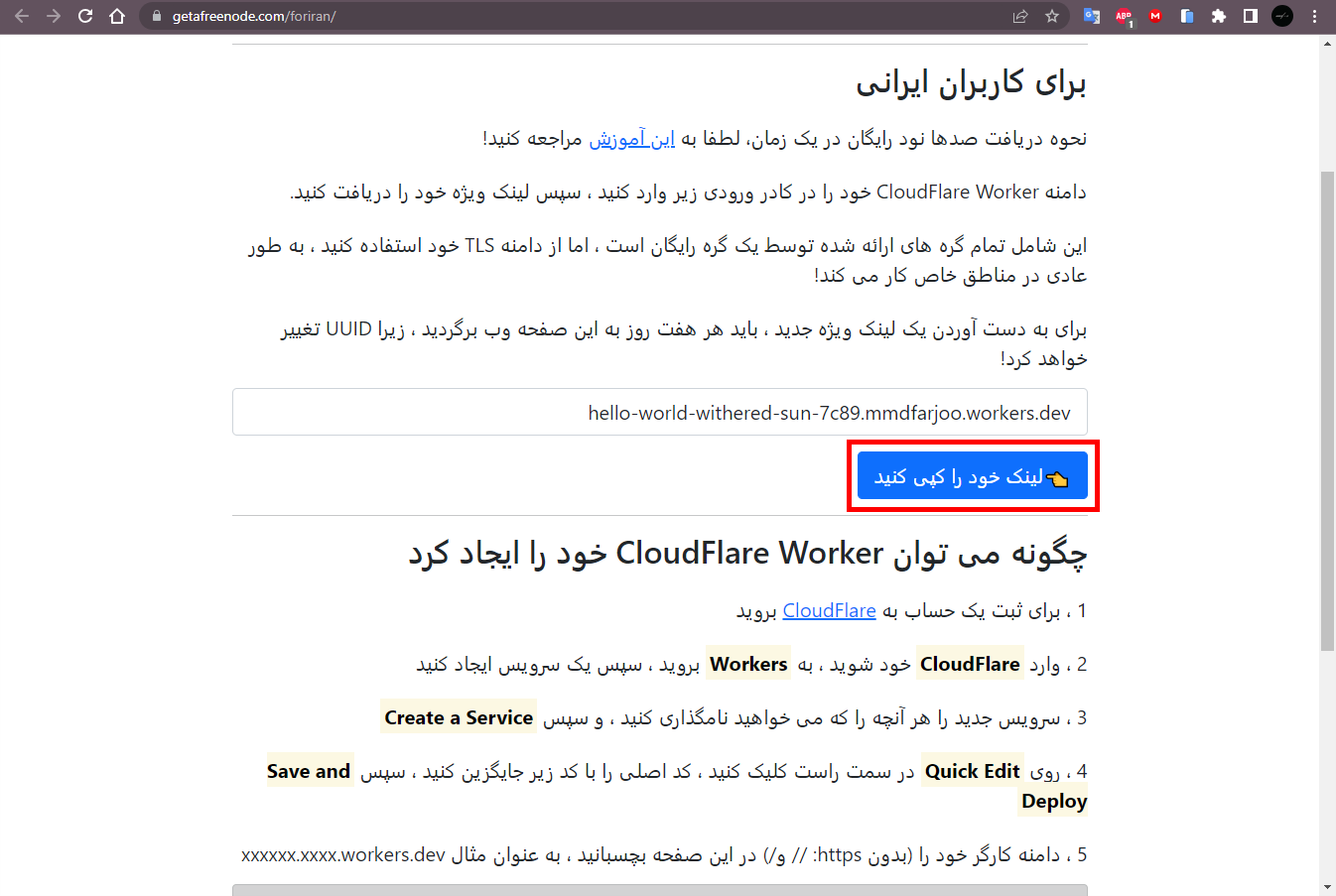Bookmark this page with the star
1336x896 pixels.
click(x=1052, y=16)
